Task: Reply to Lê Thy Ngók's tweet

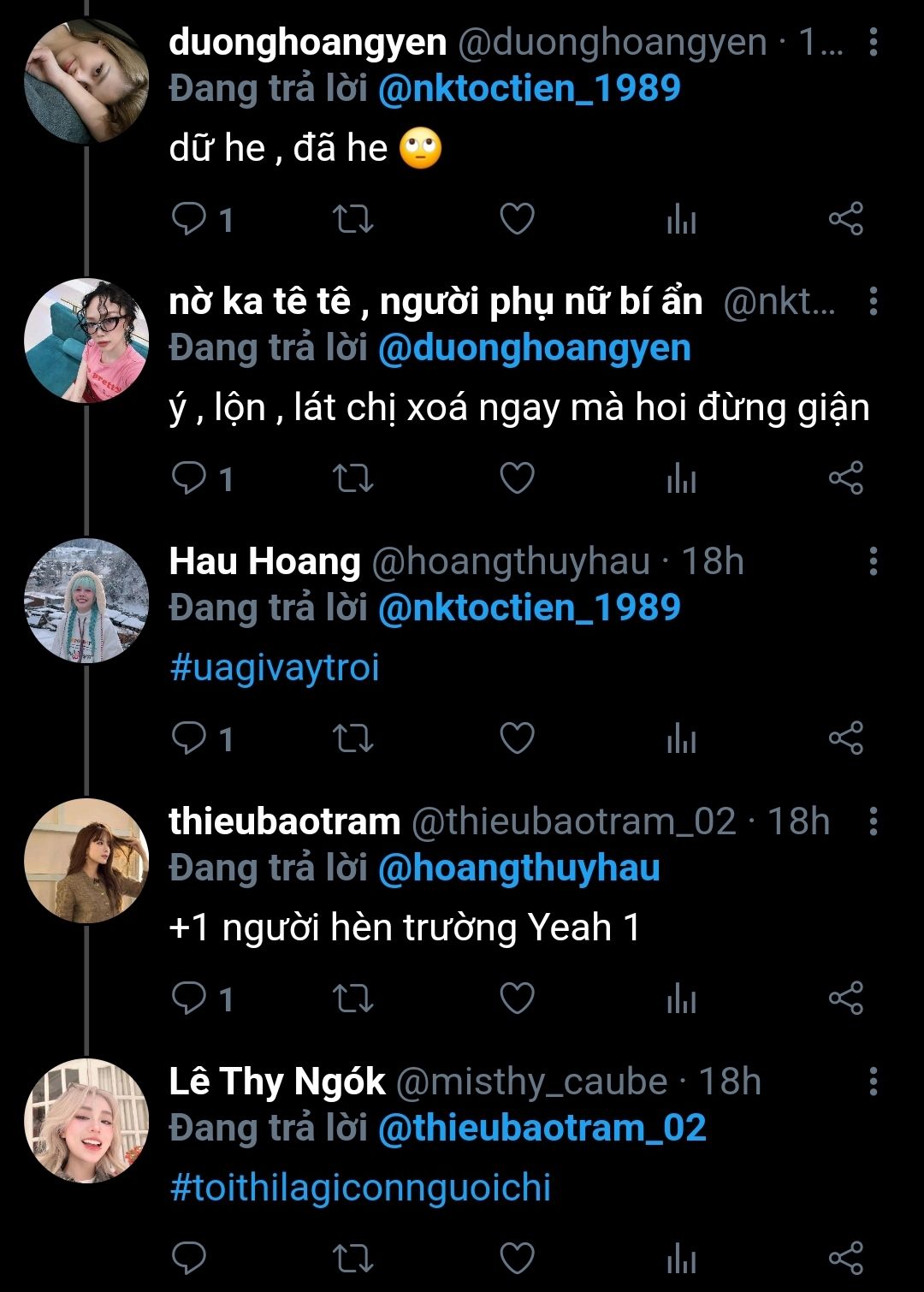Action: pyautogui.click(x=189, y=1258)
